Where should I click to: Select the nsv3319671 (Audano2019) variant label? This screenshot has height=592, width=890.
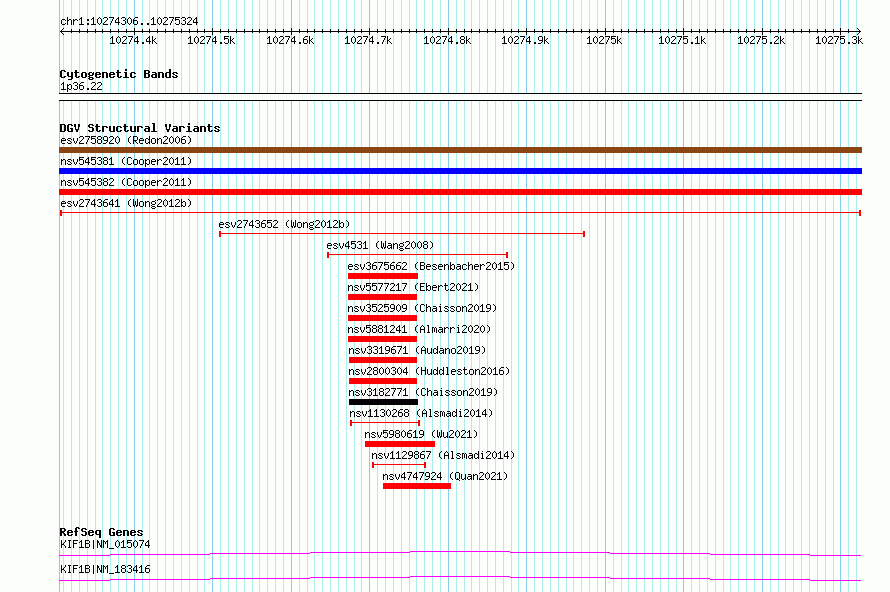pyautogui.click(x=417, y=350)
